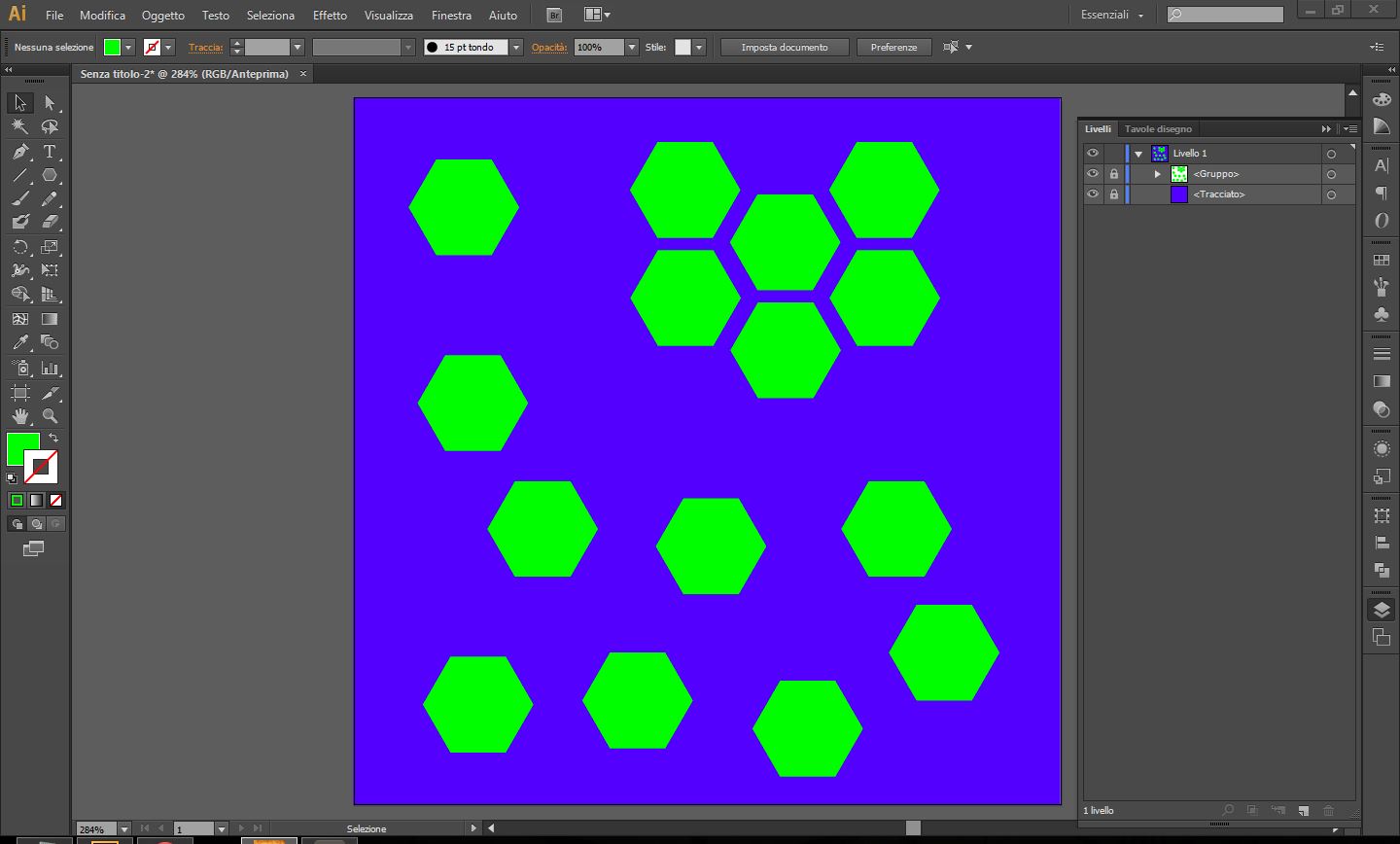Open the File menu

[54, 15]
